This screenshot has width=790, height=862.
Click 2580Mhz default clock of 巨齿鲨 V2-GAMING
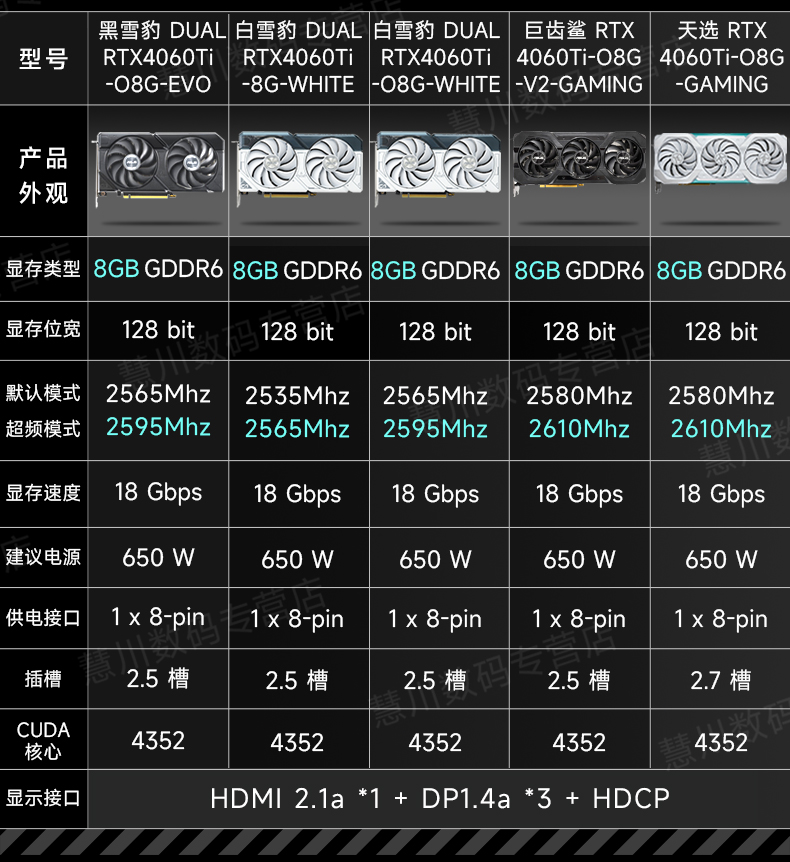tap(579, 396)
